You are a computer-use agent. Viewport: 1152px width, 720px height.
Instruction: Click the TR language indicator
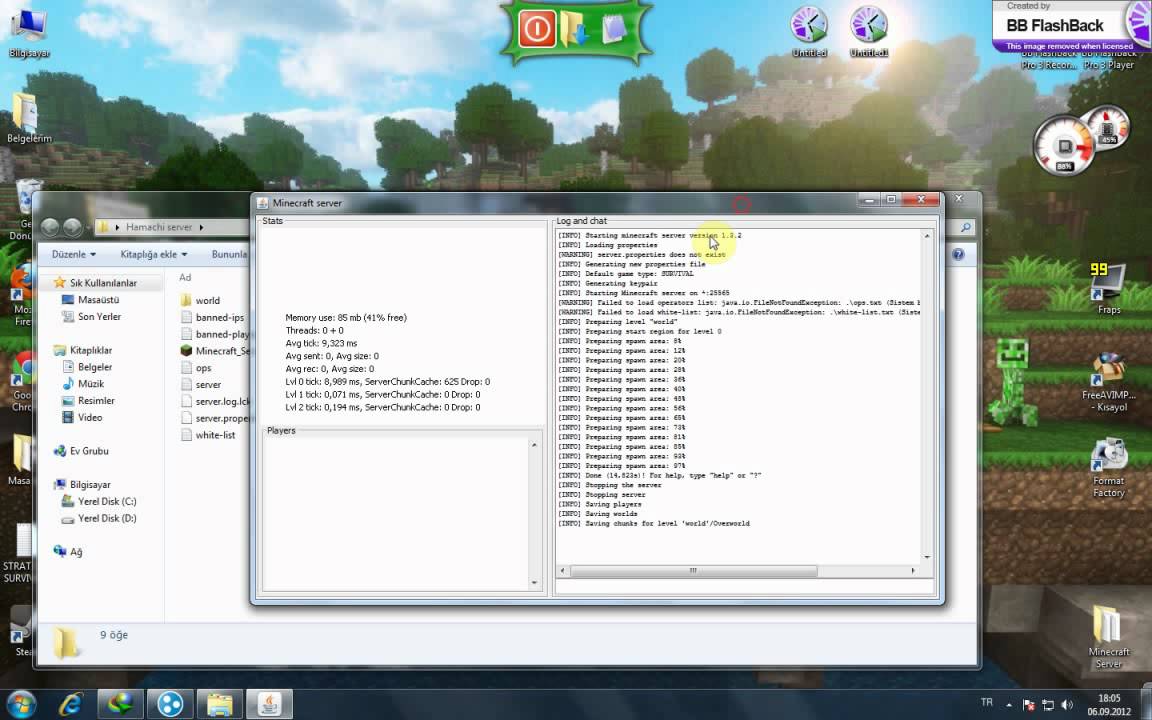(986, 703)
